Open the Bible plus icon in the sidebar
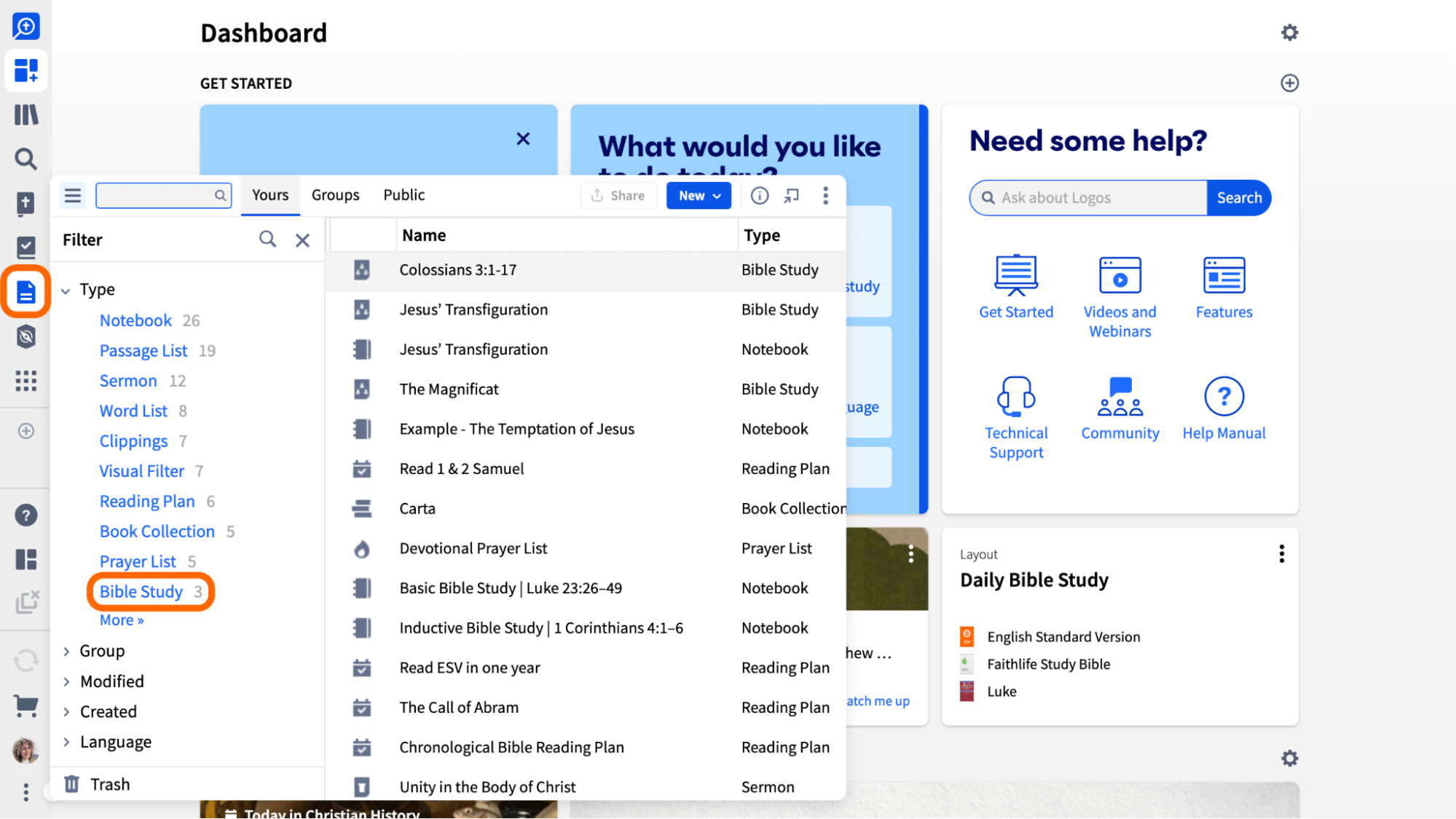The image size is (1456, 819). click(26, 204)
